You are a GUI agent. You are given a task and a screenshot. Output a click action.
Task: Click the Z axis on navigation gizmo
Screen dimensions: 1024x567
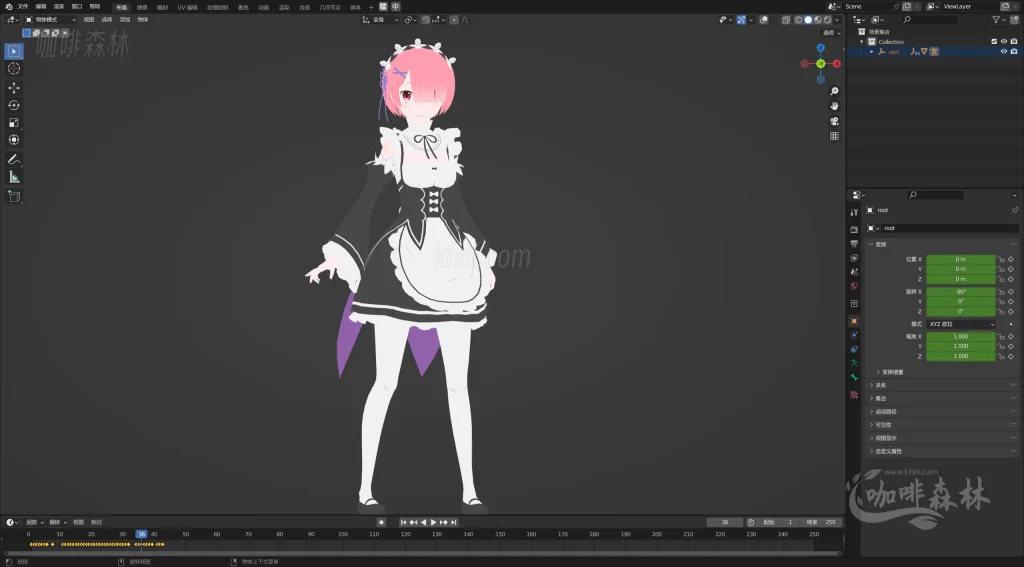coord(821,48)
